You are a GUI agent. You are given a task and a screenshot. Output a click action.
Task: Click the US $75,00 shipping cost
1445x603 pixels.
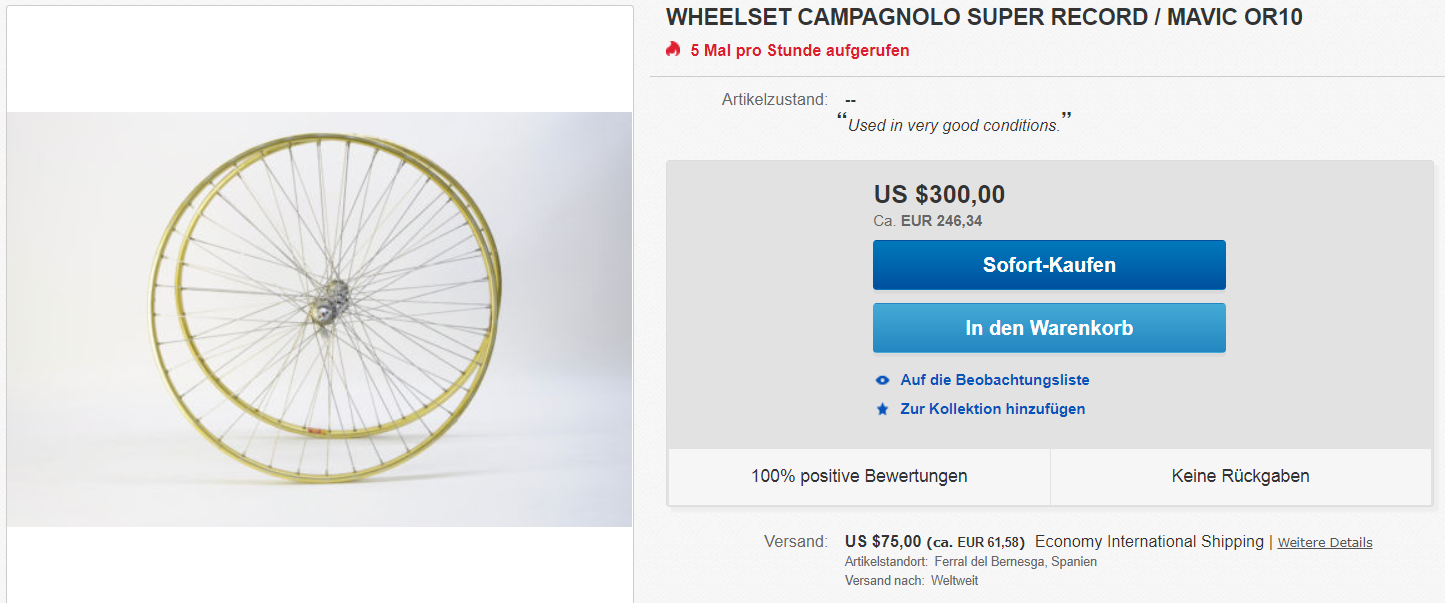coord(883,541)
